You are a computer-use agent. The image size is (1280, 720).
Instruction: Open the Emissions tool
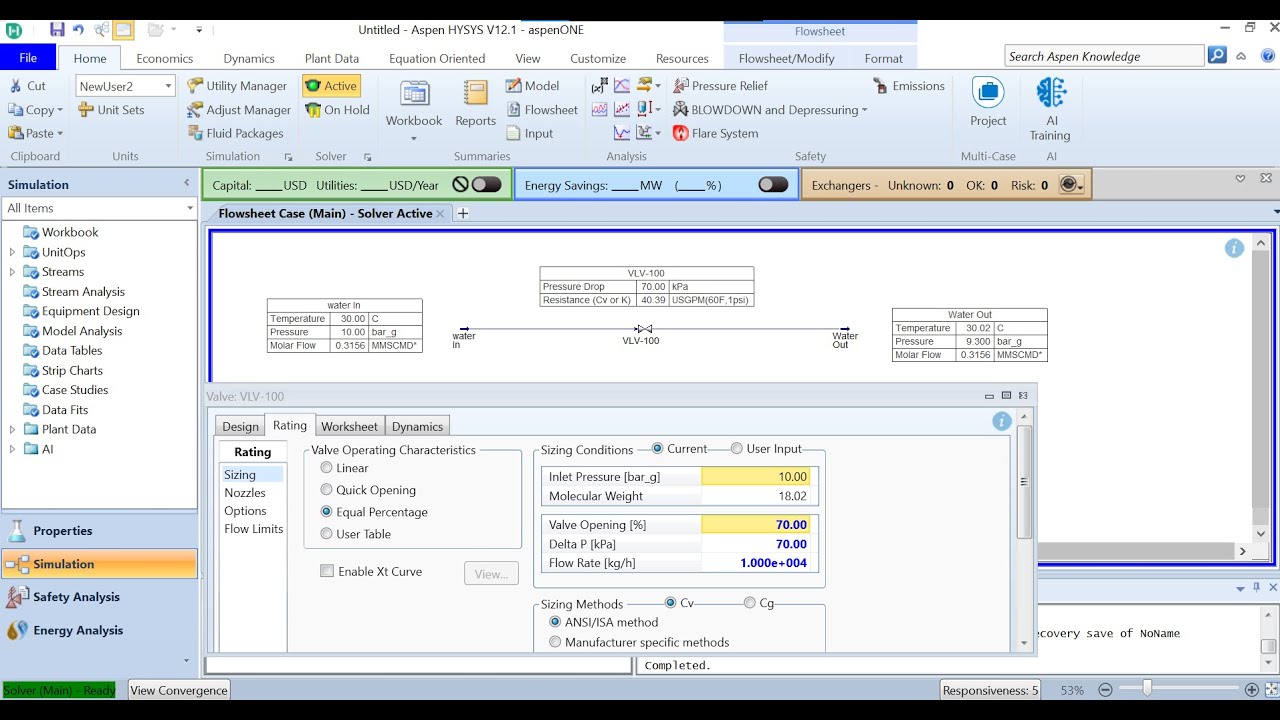909,86
